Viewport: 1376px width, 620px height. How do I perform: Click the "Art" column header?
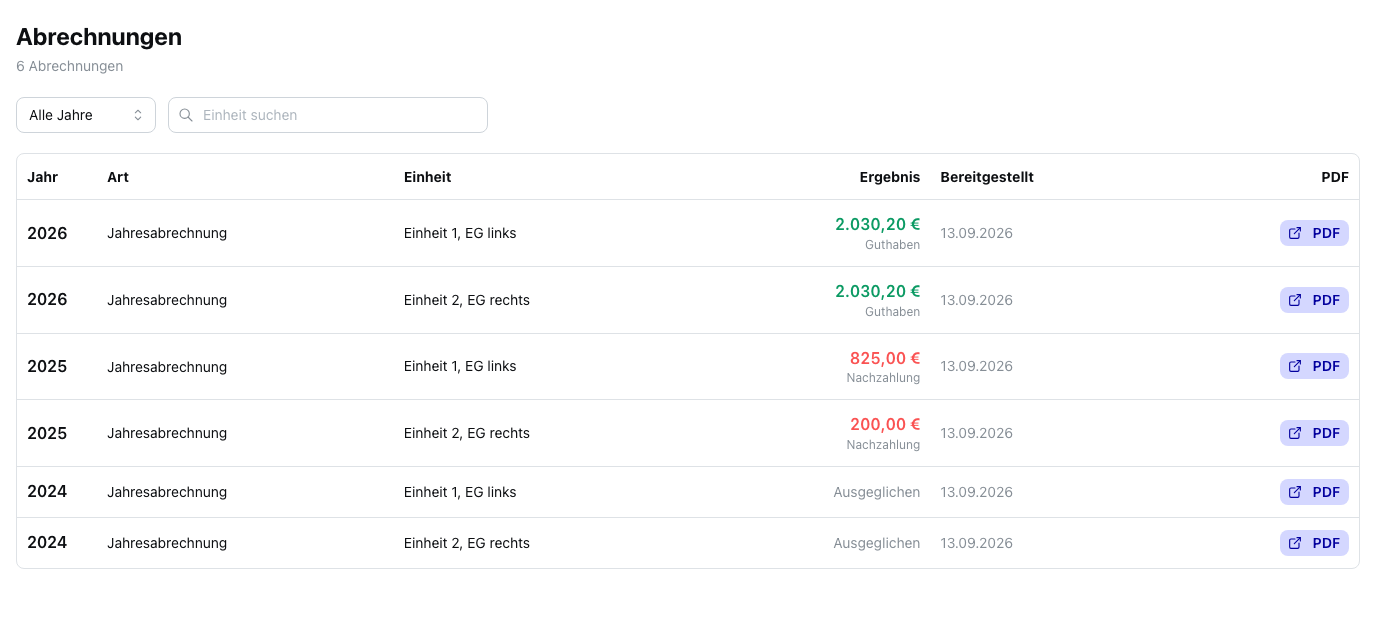click(118, 177)
